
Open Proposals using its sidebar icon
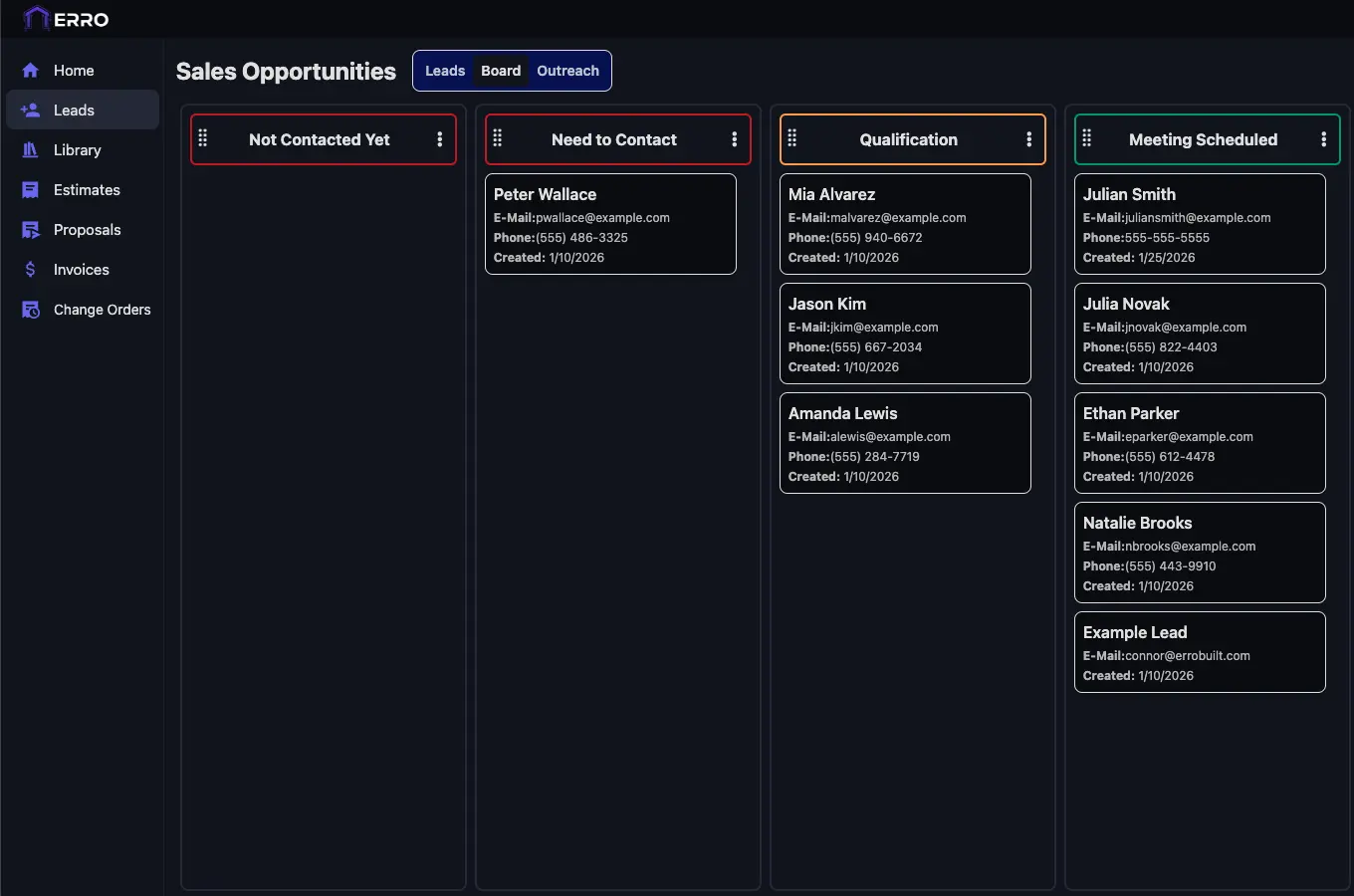point(29,229)
